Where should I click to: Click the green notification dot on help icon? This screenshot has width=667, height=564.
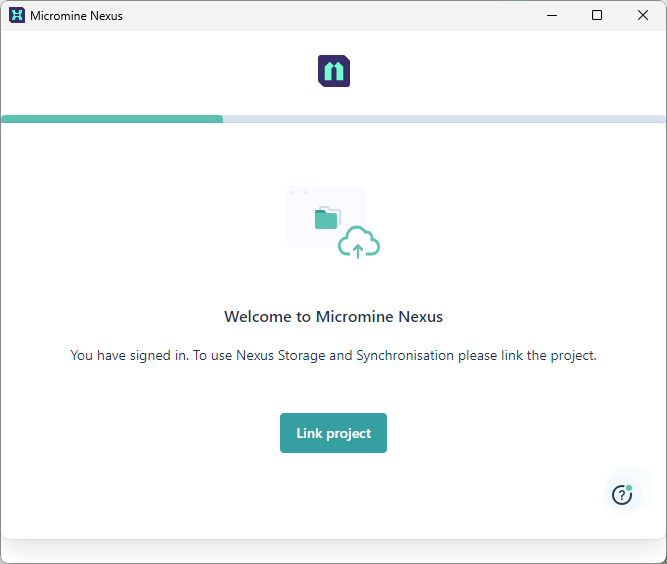629,488
